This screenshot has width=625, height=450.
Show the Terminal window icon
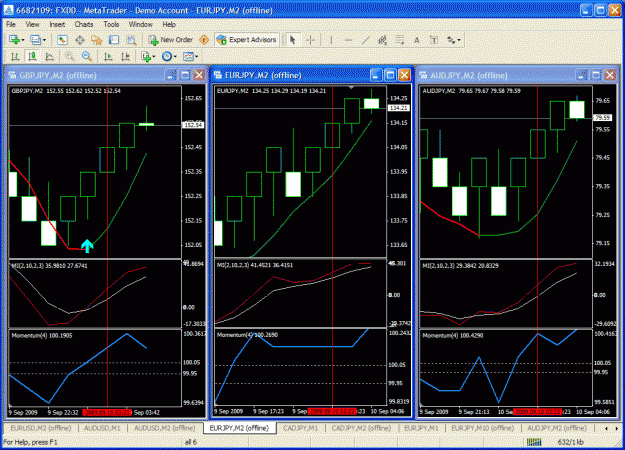click(114, 40)
